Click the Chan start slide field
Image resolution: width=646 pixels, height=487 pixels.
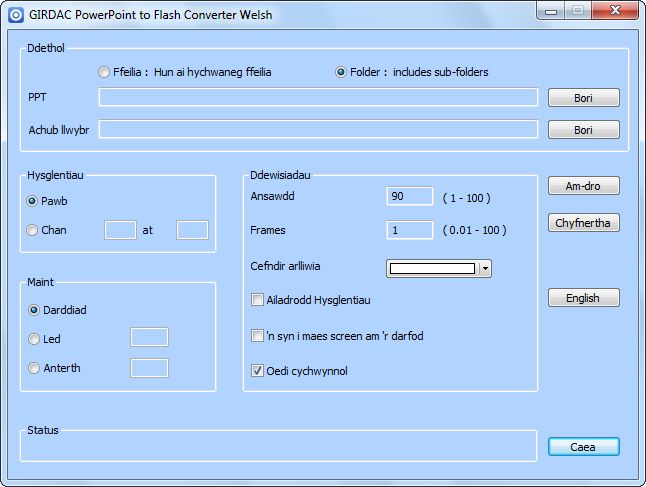tap(120, 230)
